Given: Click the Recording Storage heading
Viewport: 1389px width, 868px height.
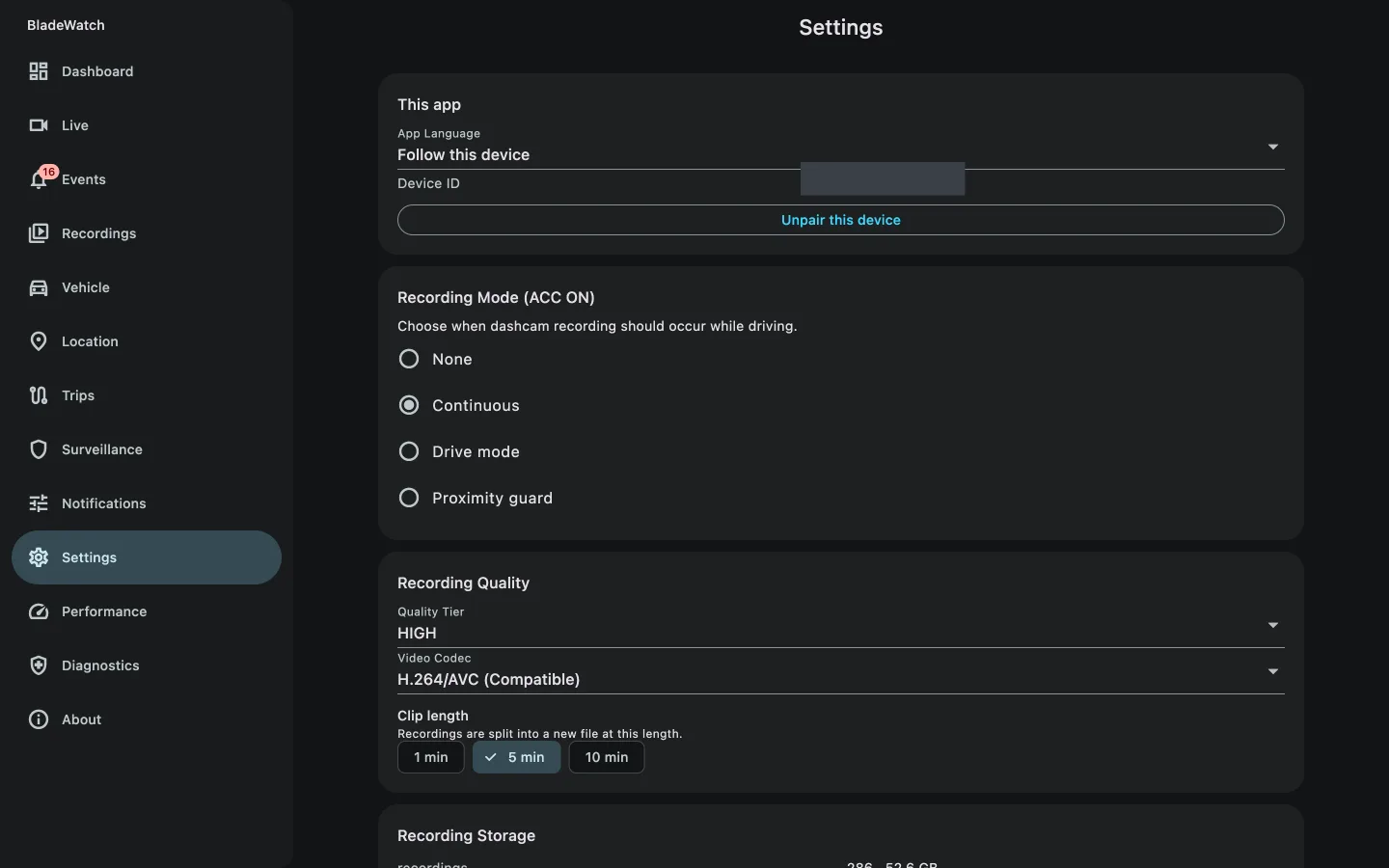Looking at the screenshot, I should [x=466, y=835].
